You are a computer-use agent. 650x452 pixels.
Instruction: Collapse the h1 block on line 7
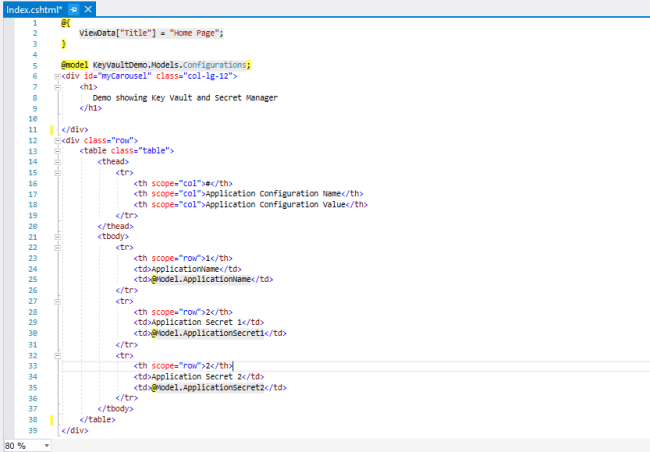click(x=58, y=87)
